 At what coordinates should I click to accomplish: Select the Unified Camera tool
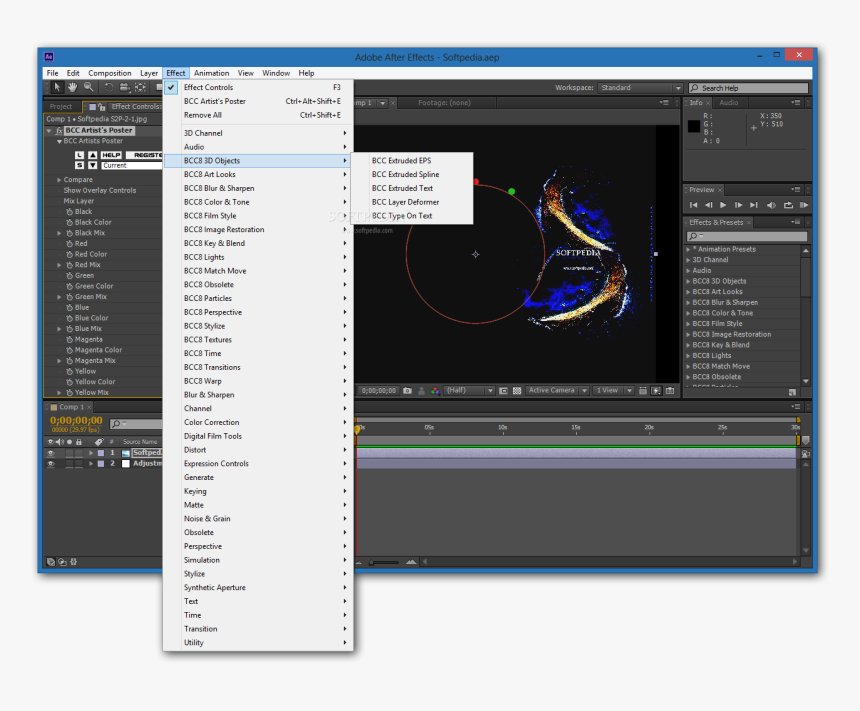tap(125, 87)
